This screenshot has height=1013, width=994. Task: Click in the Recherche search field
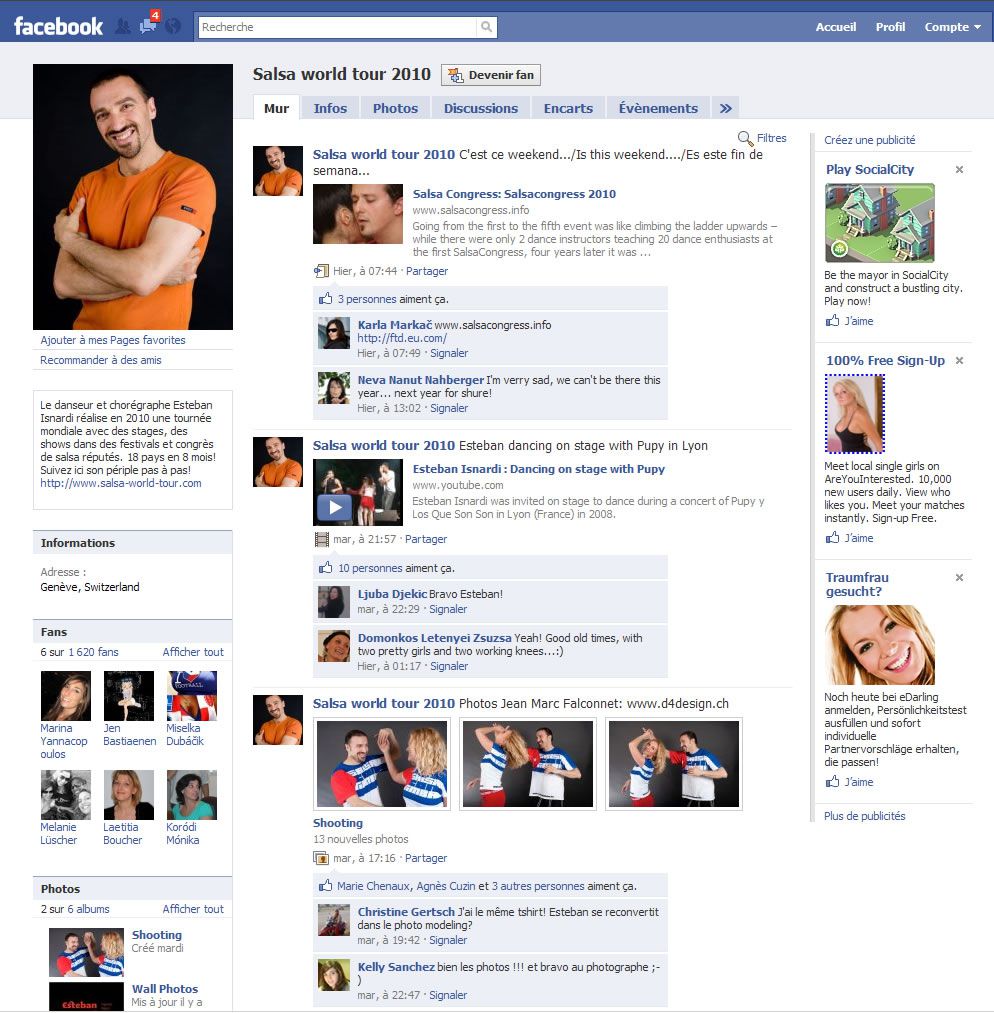338,26
